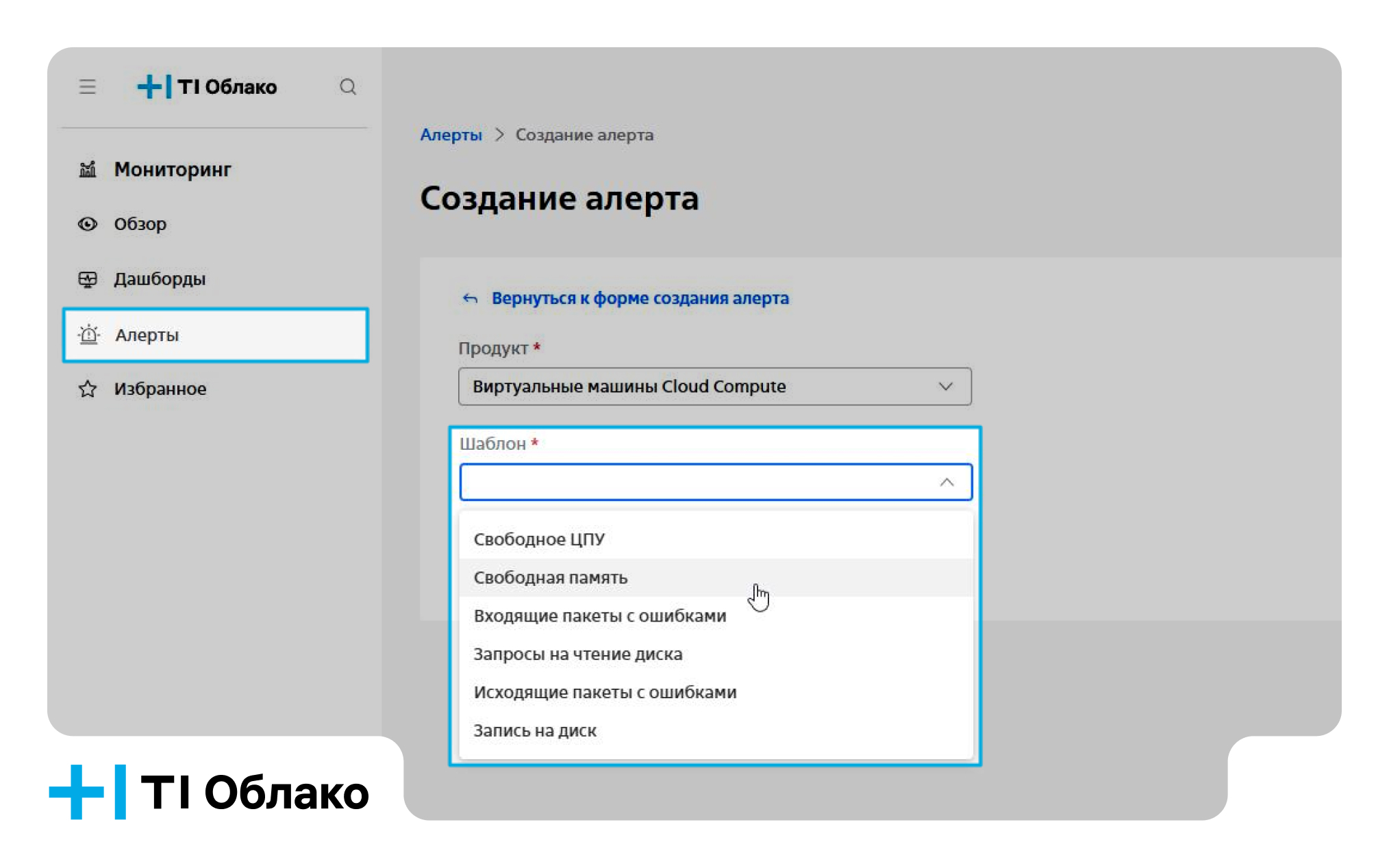Click the Шаблон input field
Viewport: 1389px width, 868px height.
716,482
